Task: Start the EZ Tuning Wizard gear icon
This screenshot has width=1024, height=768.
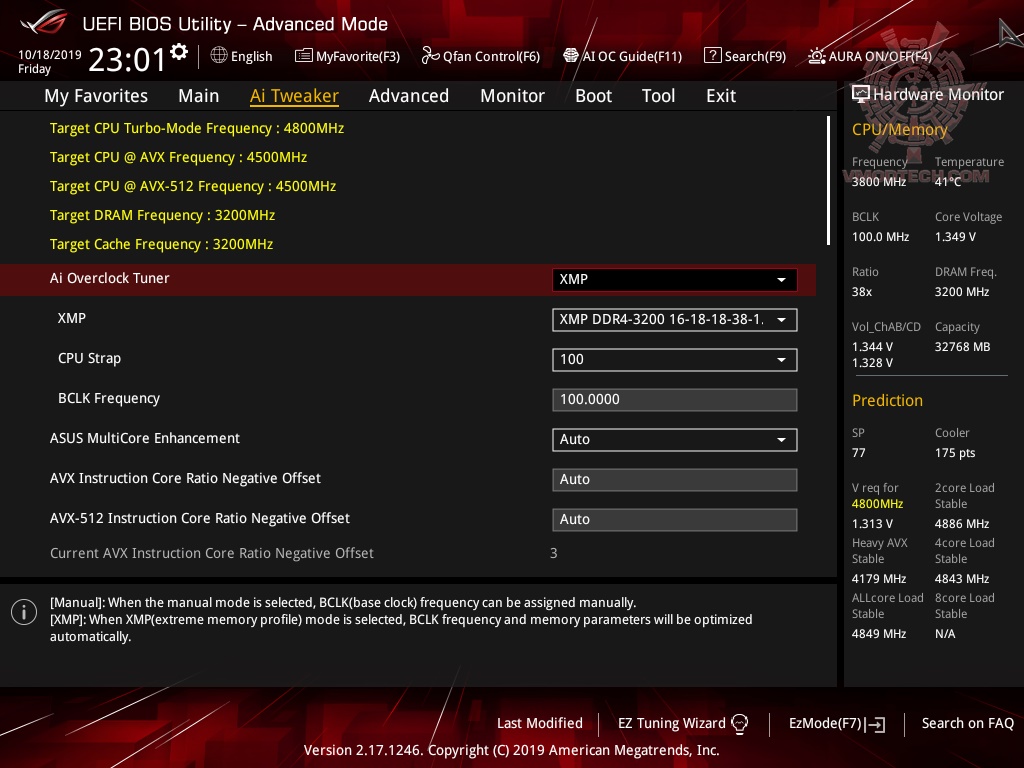Action: (x=740, y=723)
